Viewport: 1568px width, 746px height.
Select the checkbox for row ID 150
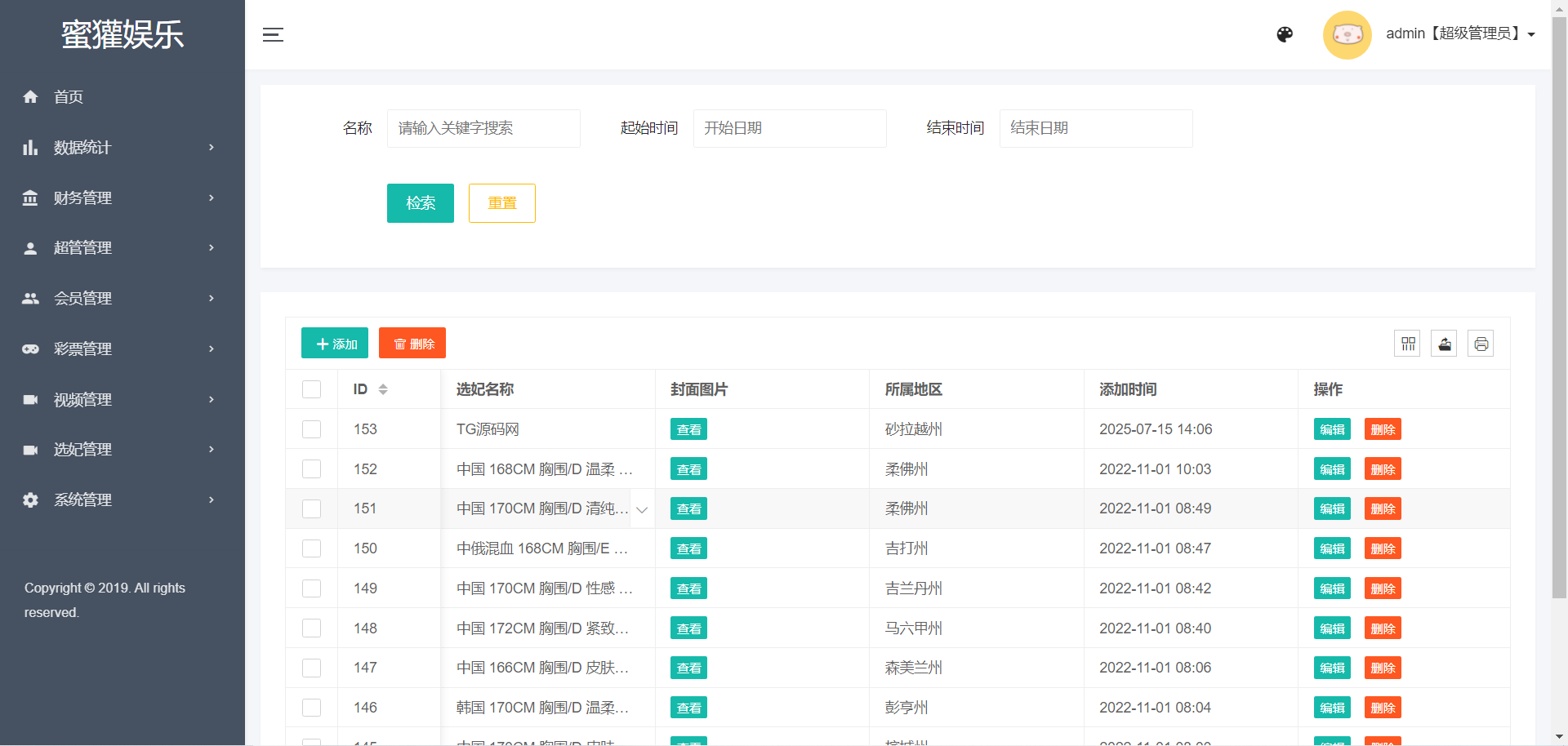tap(311, 548)
